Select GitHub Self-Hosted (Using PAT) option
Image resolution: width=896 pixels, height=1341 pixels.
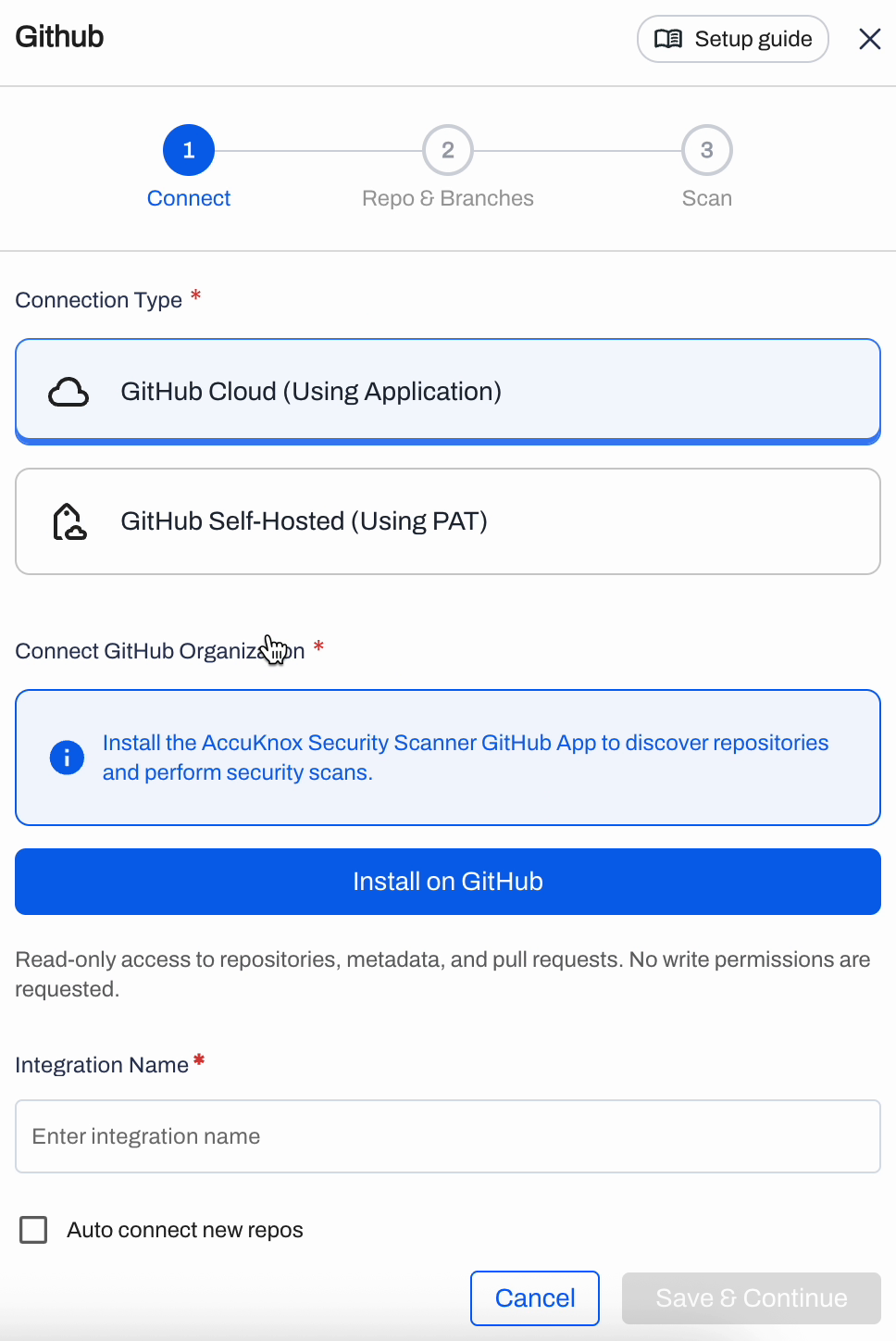pos(448,521)
